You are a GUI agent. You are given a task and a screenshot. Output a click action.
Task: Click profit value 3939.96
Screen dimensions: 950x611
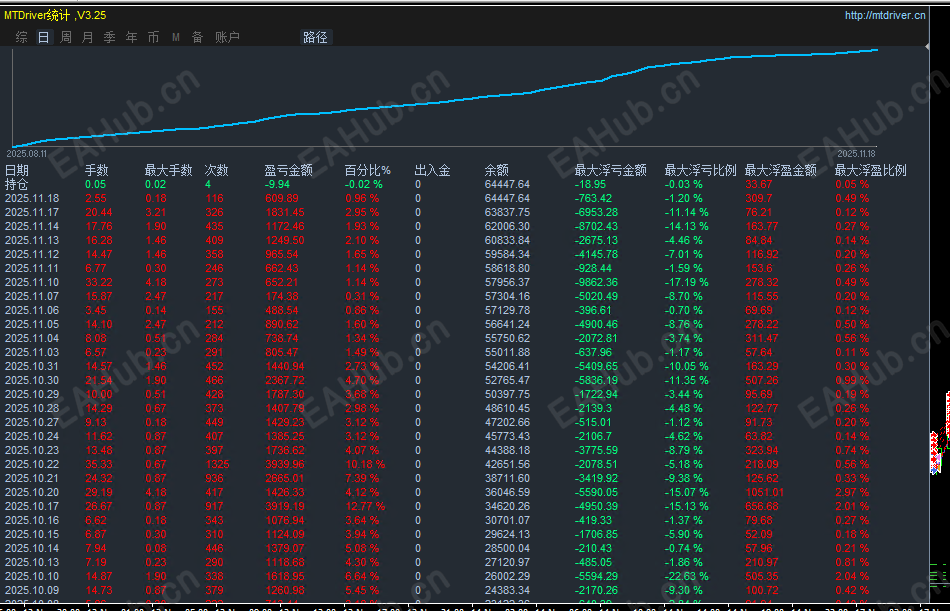[285, 464]
